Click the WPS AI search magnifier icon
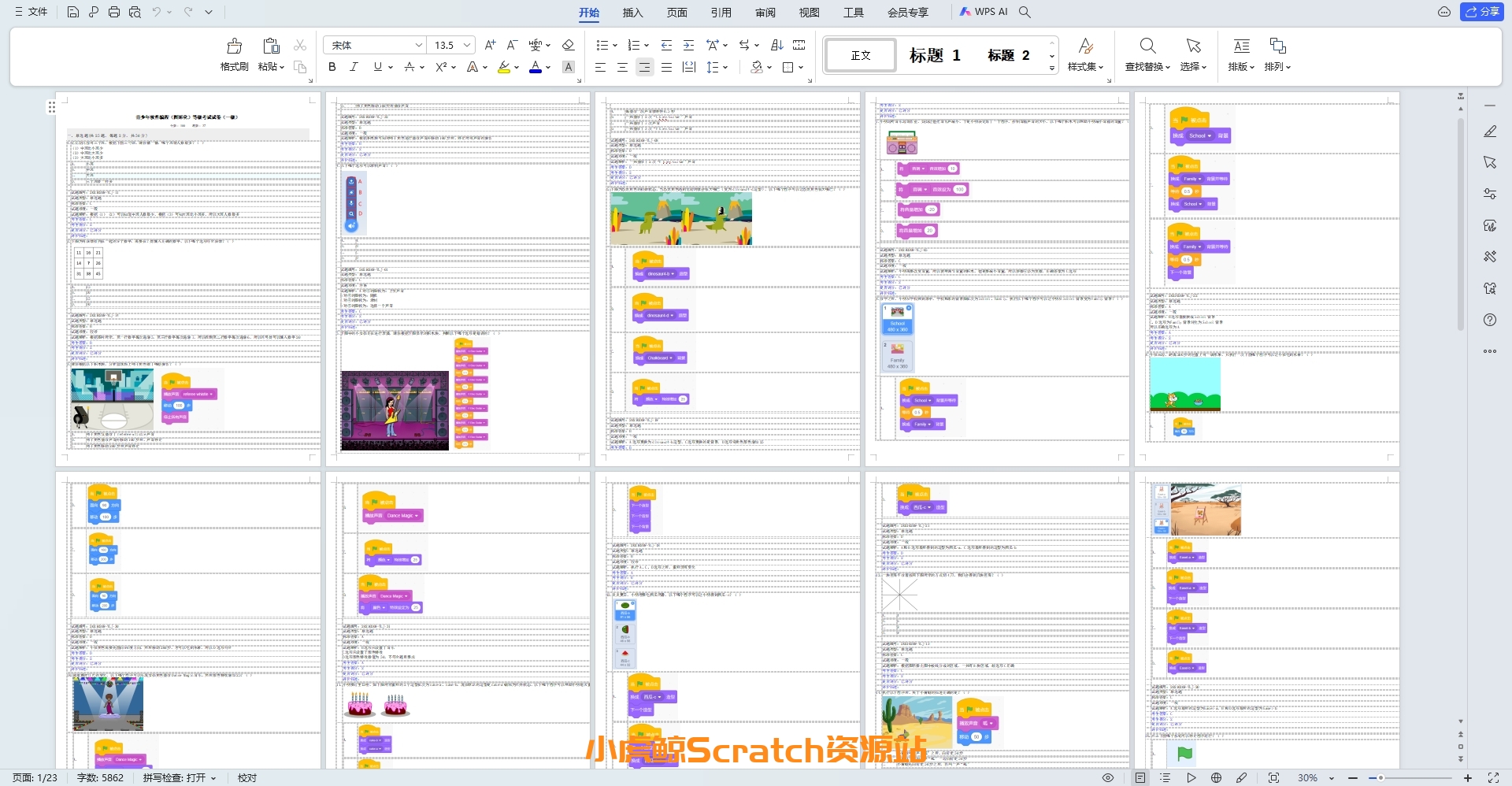Viewport: 1512px width, 786px height. (1025, 12)
